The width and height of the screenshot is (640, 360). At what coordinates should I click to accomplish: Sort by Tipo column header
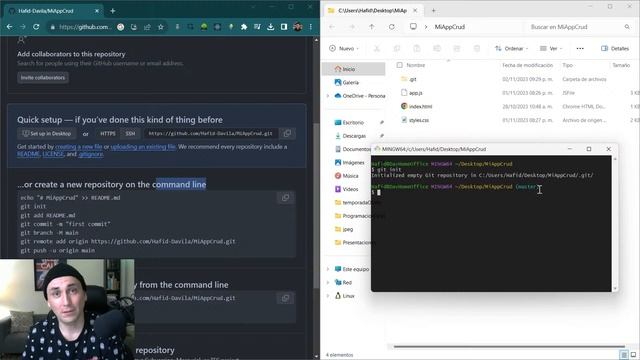pos(567,65)
